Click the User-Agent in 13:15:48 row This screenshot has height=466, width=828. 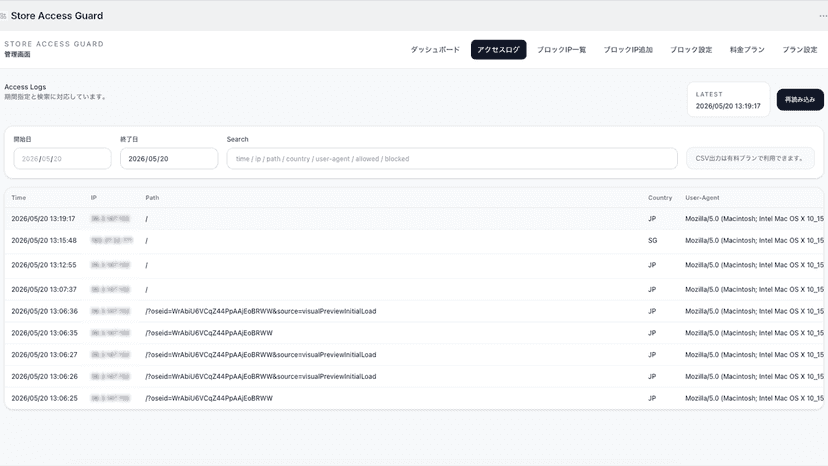754,240
